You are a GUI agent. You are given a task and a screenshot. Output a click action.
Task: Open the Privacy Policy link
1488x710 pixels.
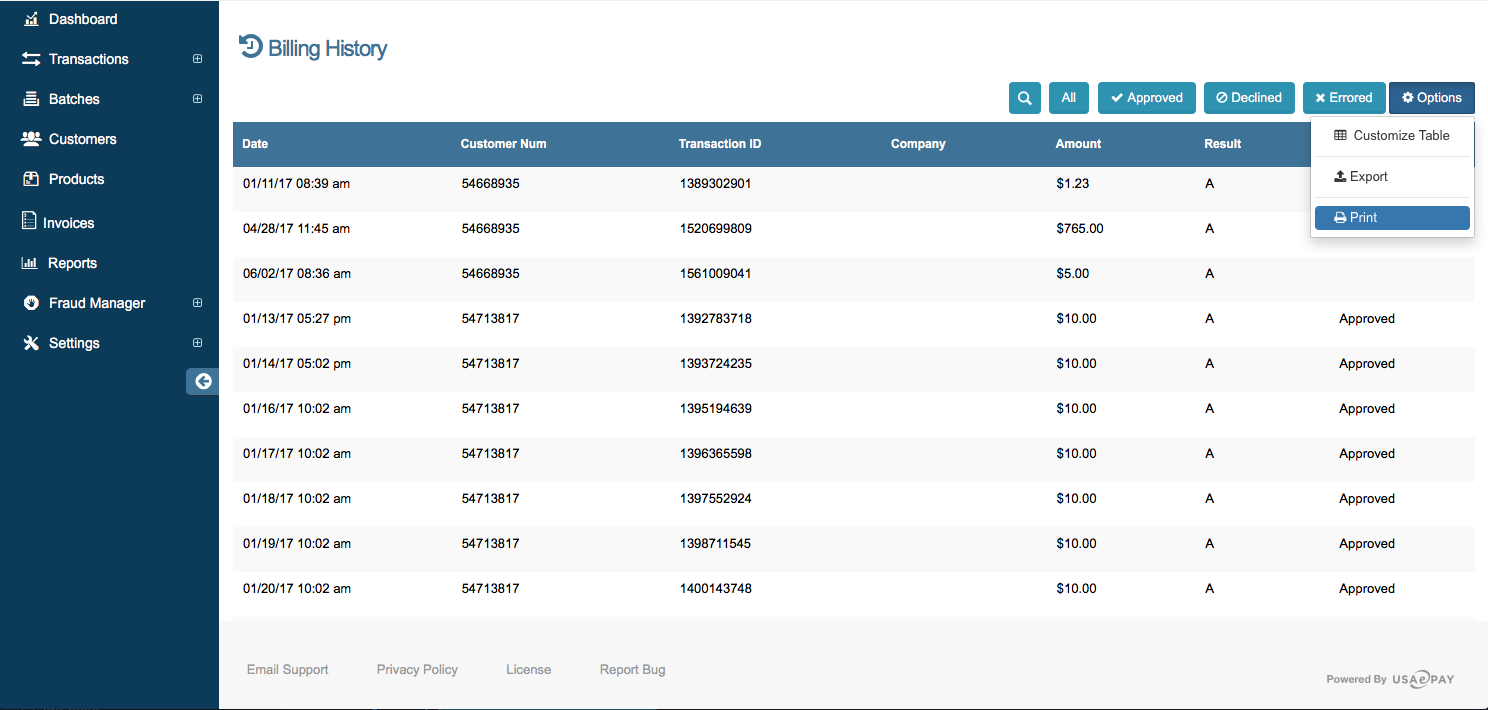coord(417,669)
